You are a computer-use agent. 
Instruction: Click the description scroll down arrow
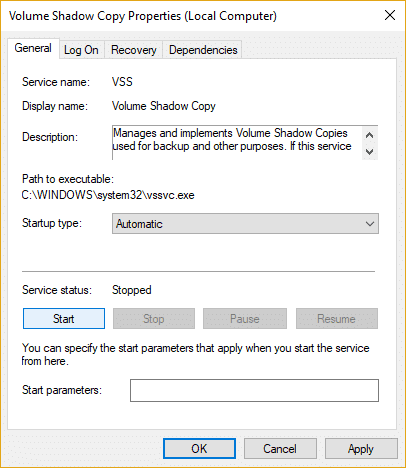(x=369, y=152)
